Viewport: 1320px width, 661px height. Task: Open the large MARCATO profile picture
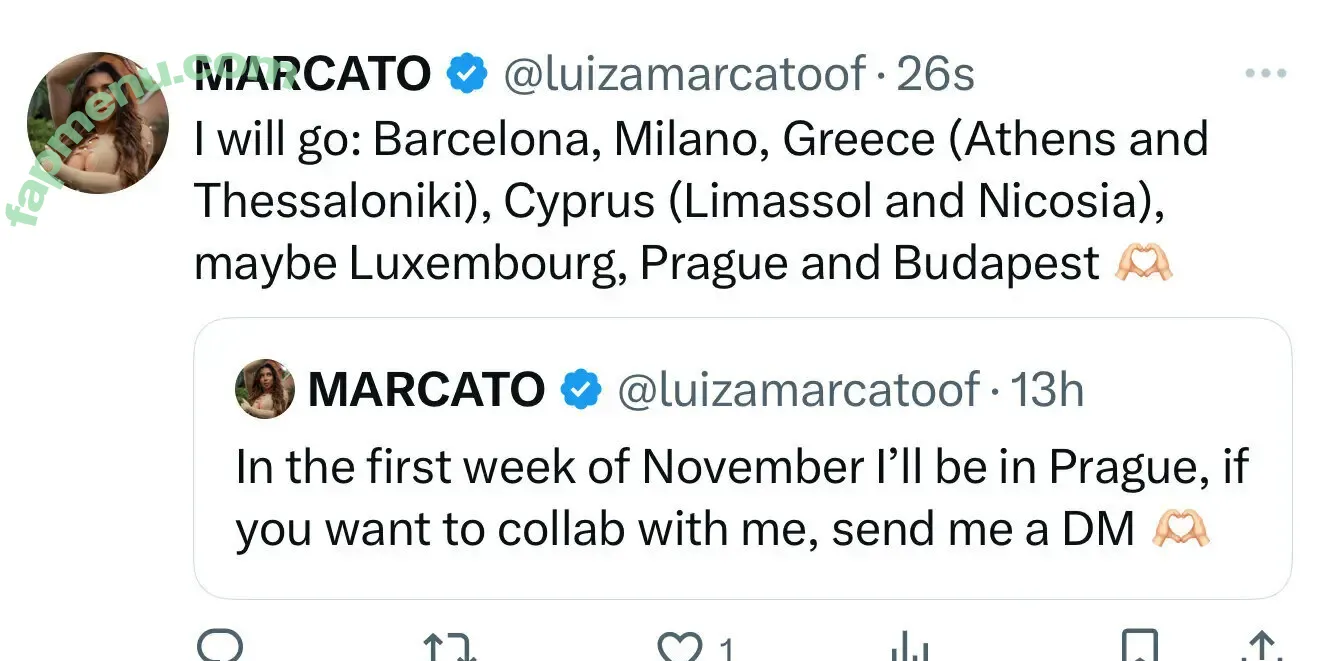pyautogui.click(x=97, y=123)
